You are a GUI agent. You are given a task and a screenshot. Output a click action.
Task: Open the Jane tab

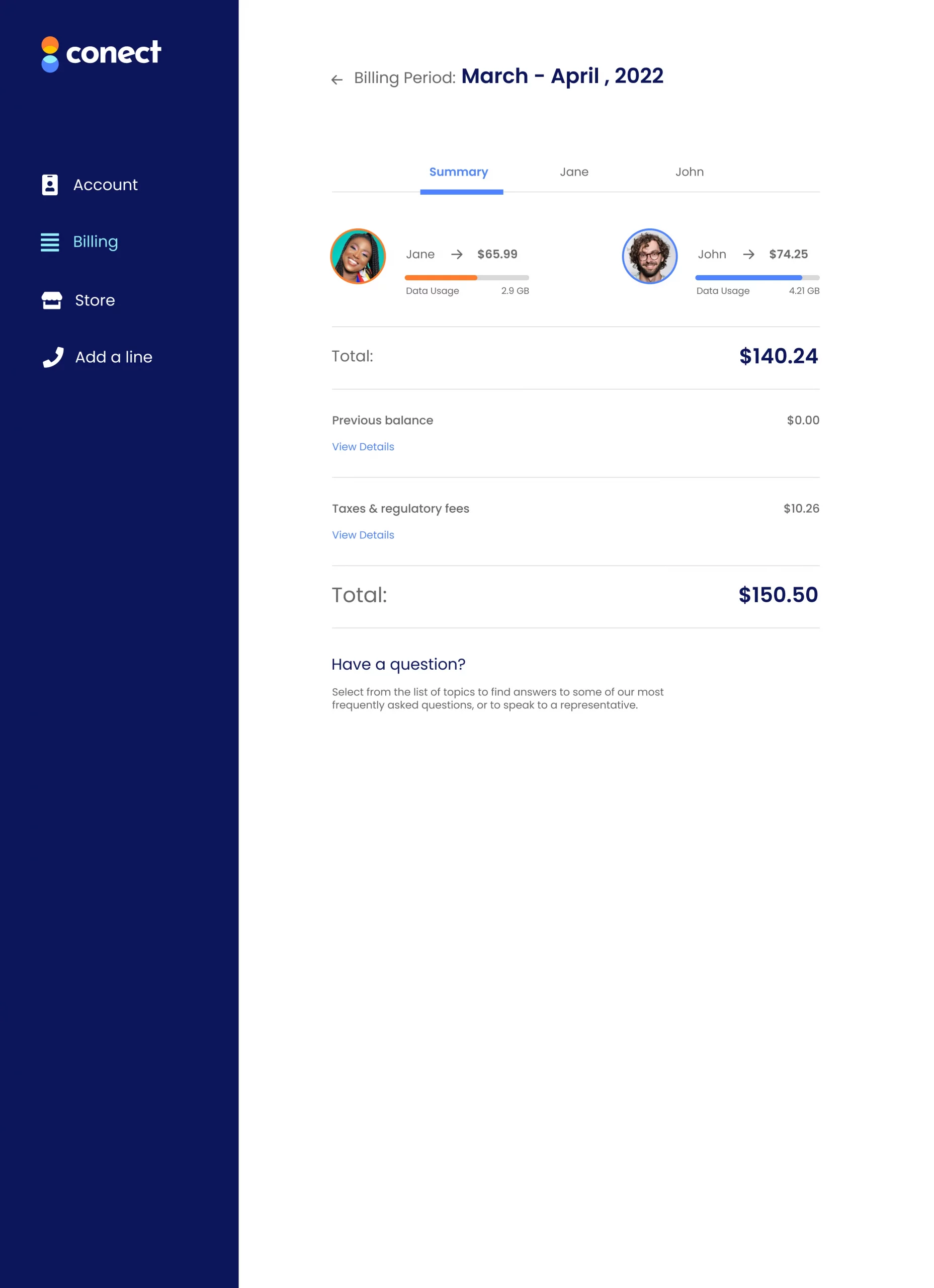point(574,172)
